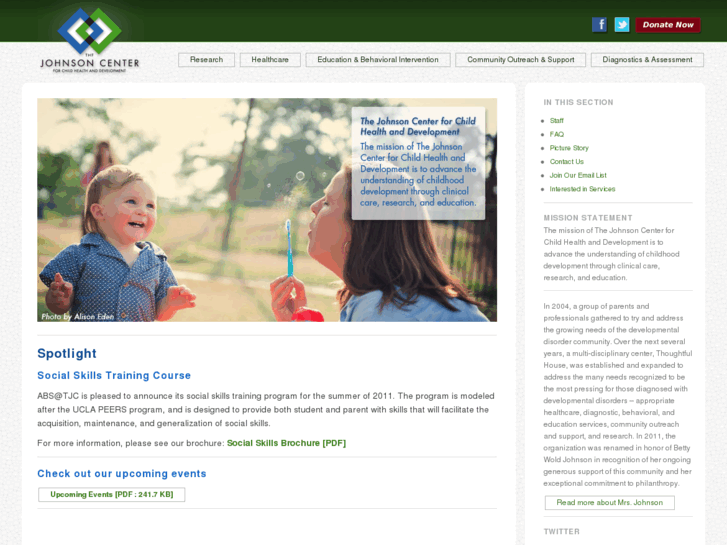Click the mission statement overlay on the photo
Image resolution: width=727 pixels, height=545 pixels.
[418, 163]
